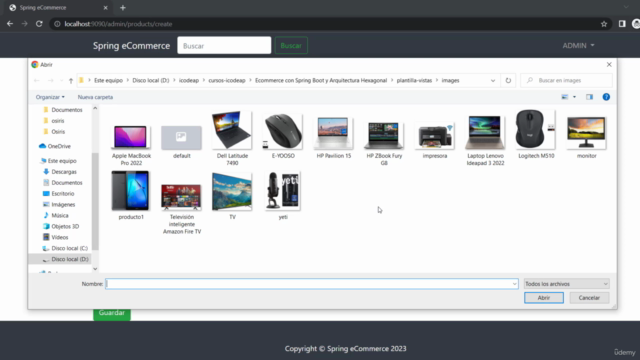
Task: Expand the address bar previous locations dropdown
Action: (x=493, y=80)
